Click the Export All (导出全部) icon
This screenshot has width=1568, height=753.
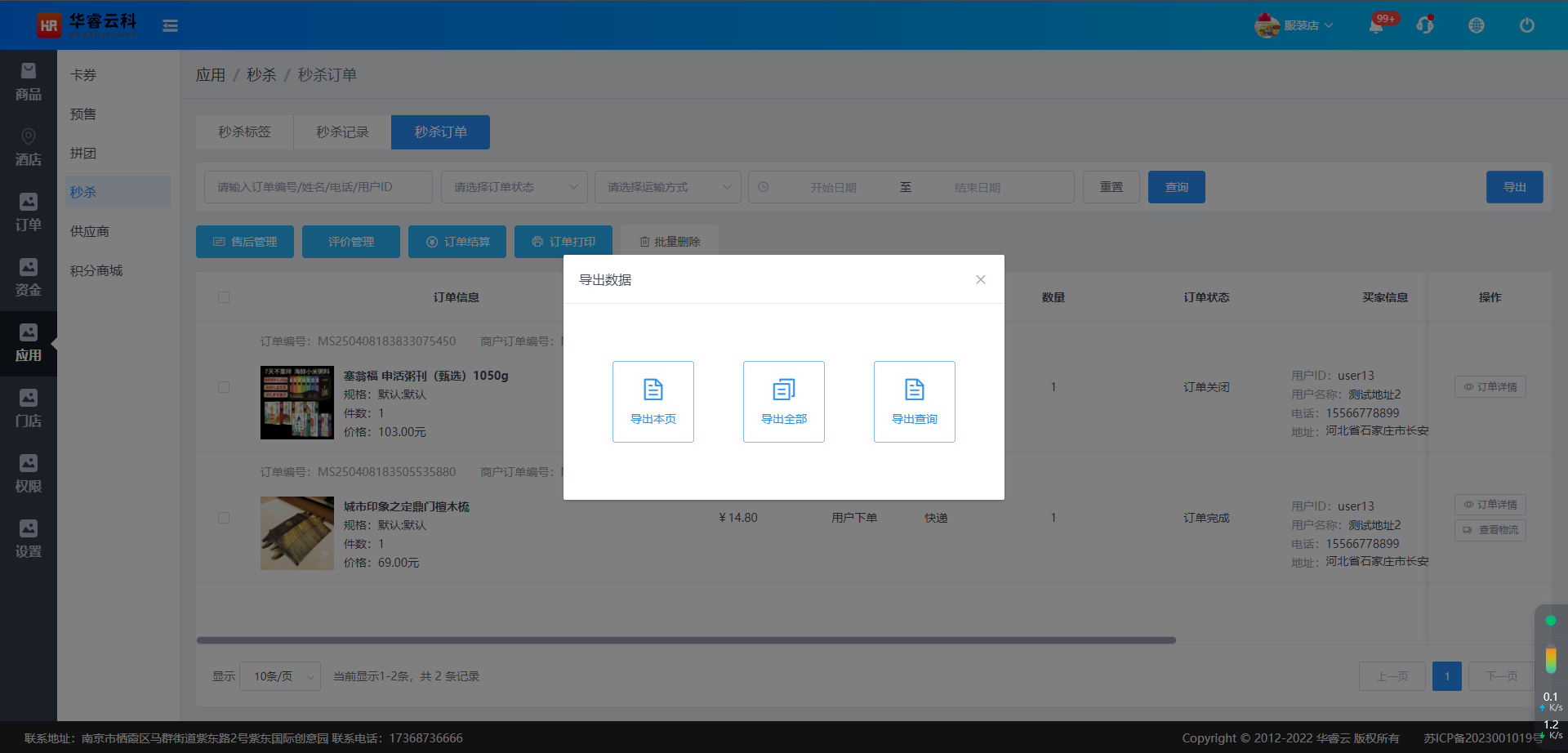coord(784,390)
